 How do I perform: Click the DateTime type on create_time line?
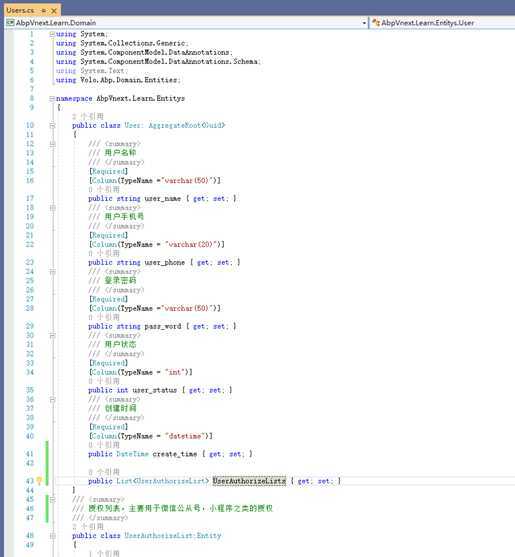coord(132,454)
